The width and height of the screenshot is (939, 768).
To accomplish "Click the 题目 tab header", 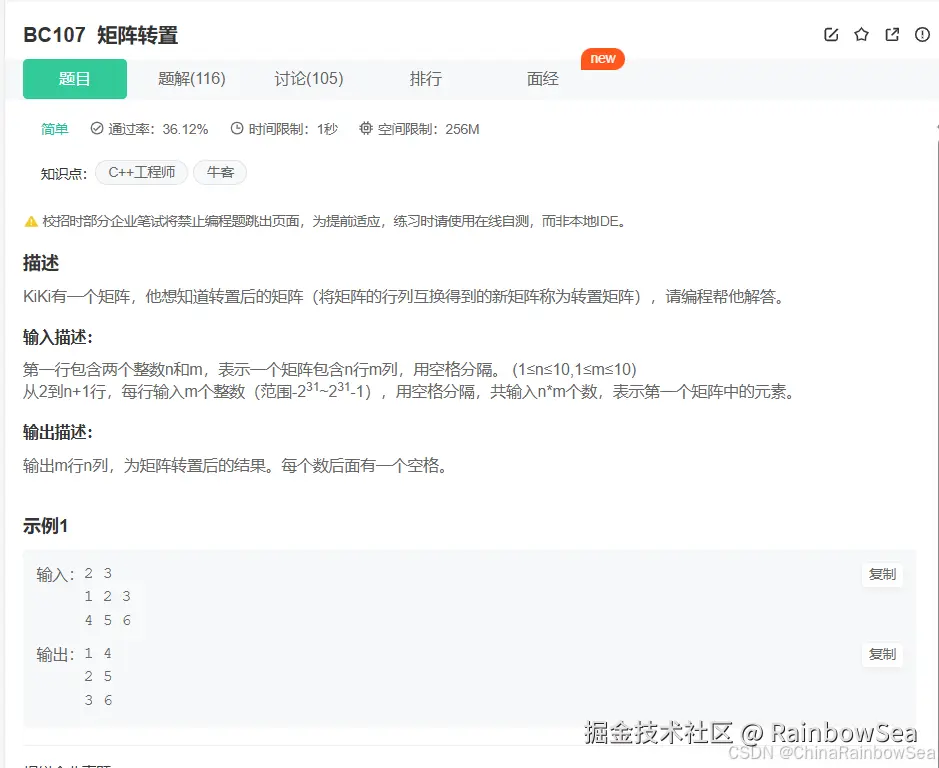I will [74, 78].
